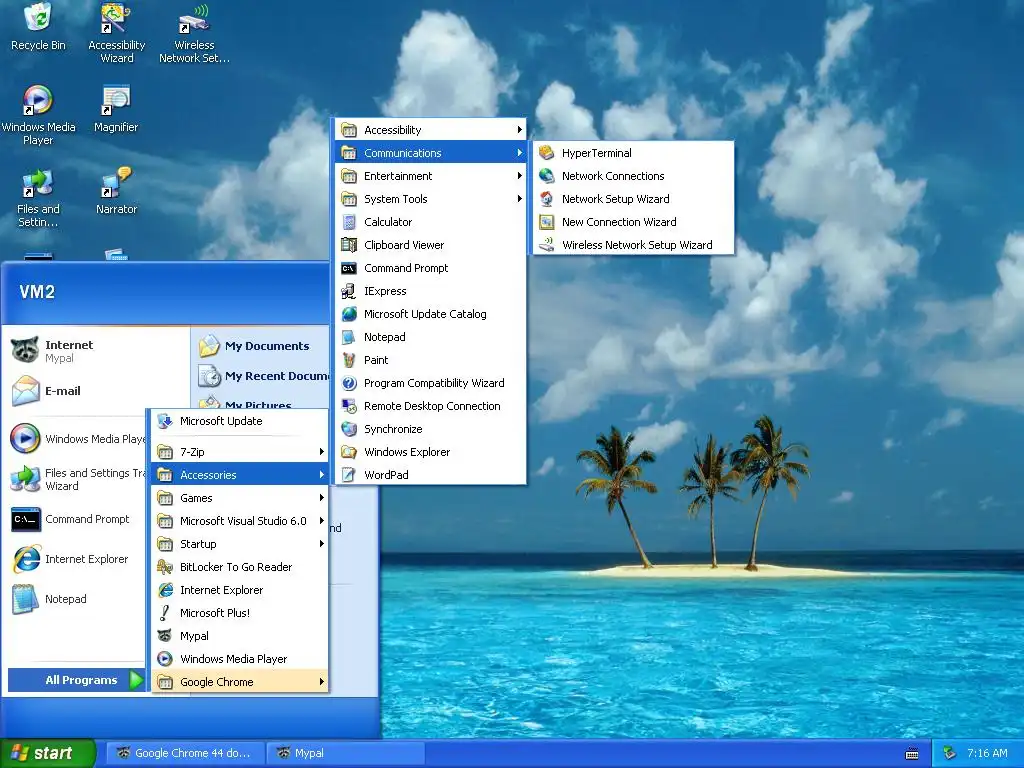Click the All Programs button
The image size is (1024, 768).
point(77,680)
